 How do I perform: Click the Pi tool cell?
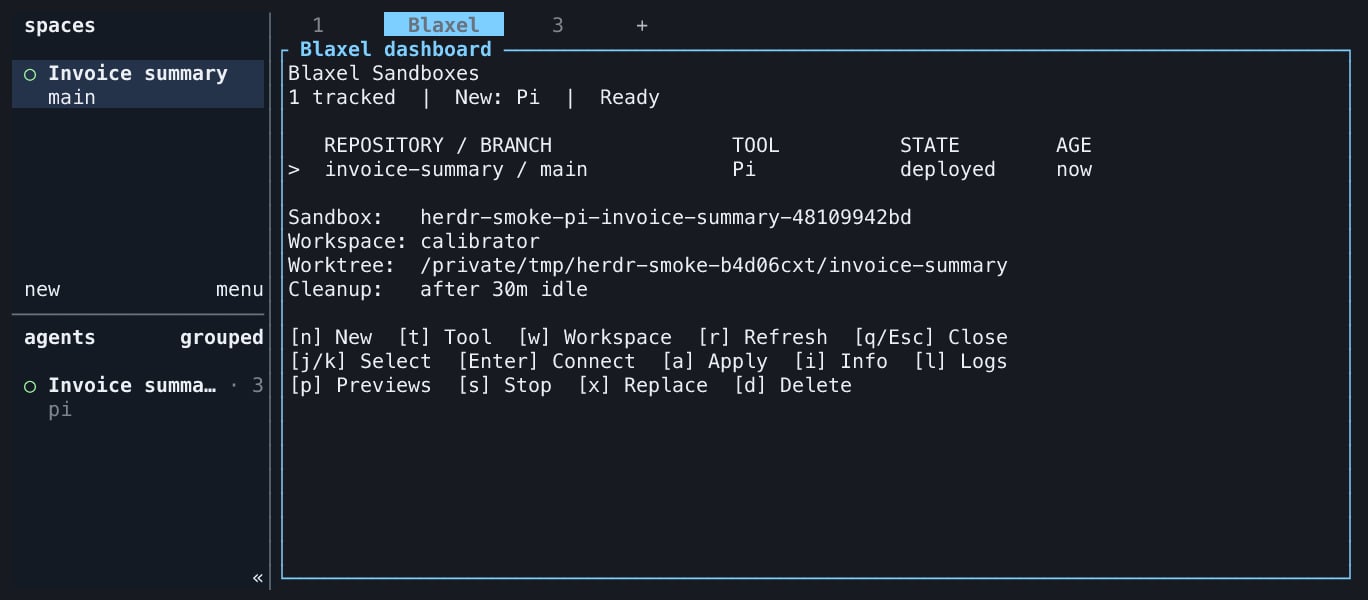click(744, 170)
